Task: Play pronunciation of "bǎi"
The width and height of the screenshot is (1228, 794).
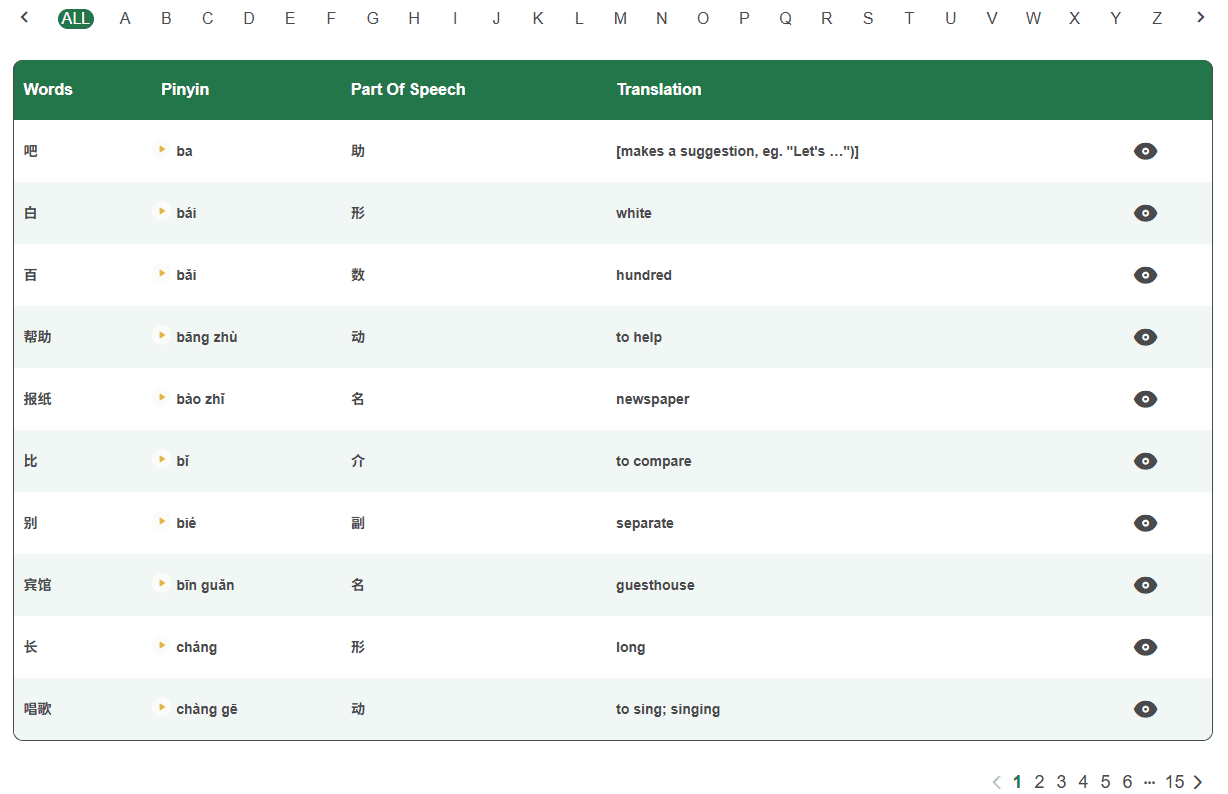Action: [161, 275]
